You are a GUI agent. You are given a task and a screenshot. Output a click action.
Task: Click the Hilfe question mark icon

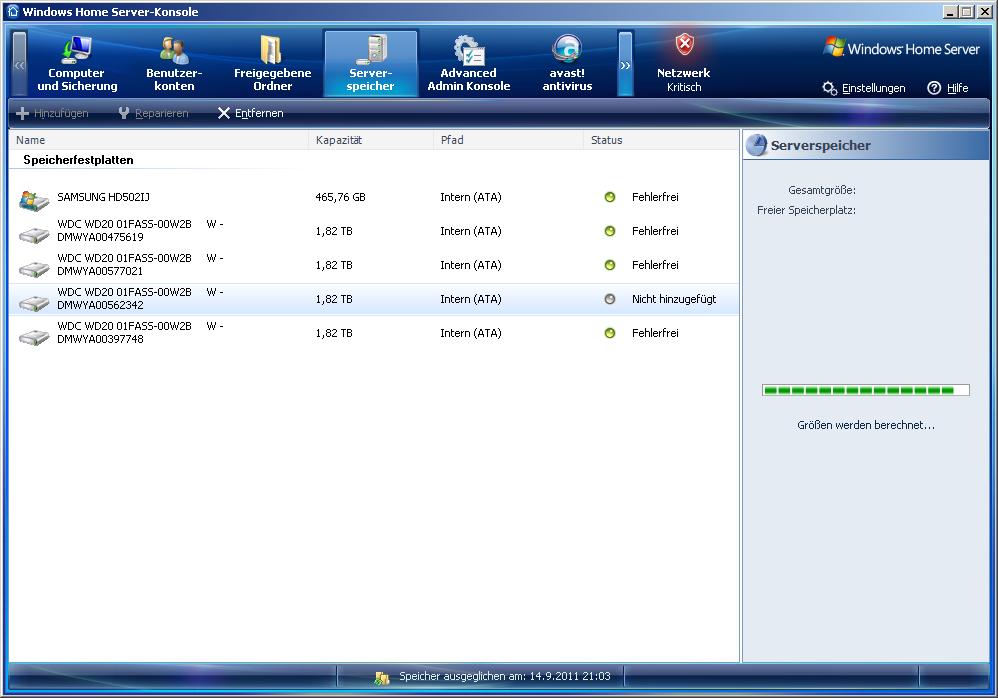point(934,88)
